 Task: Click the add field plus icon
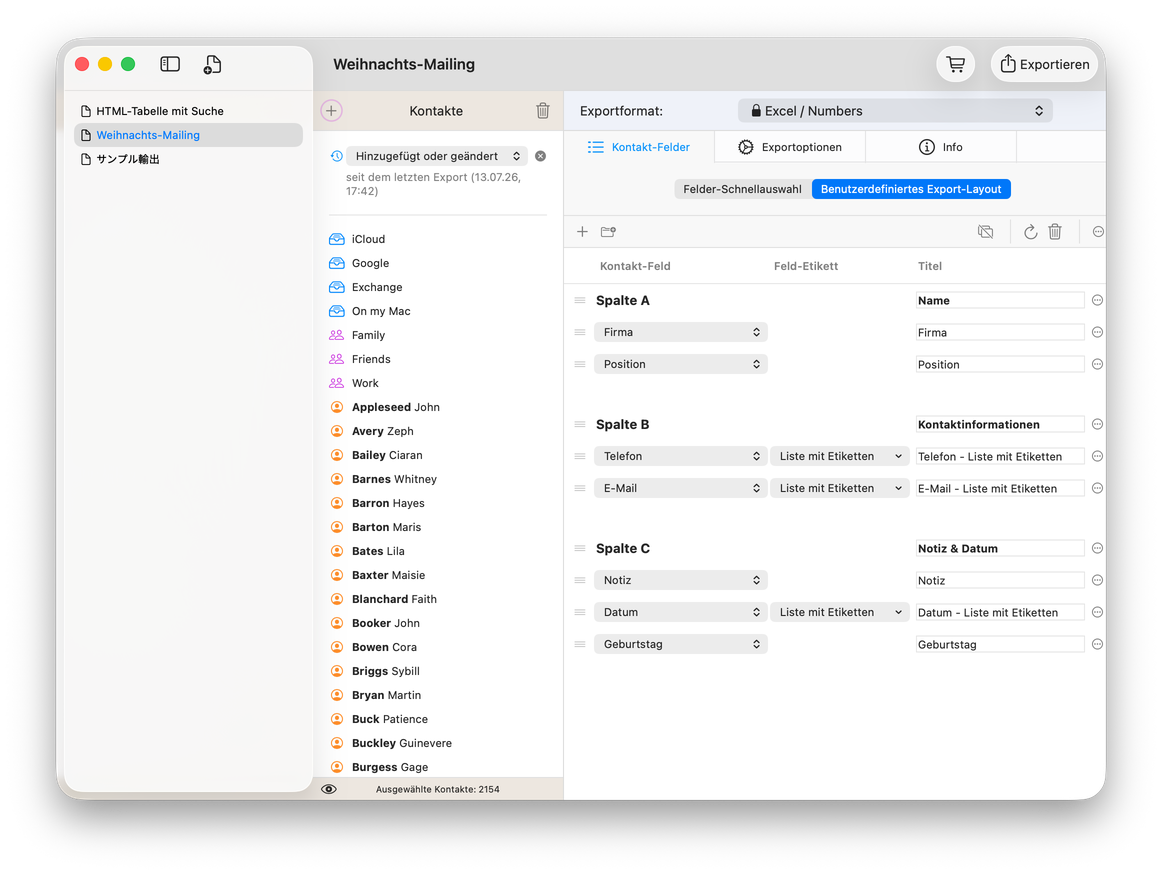click(582, 232)
